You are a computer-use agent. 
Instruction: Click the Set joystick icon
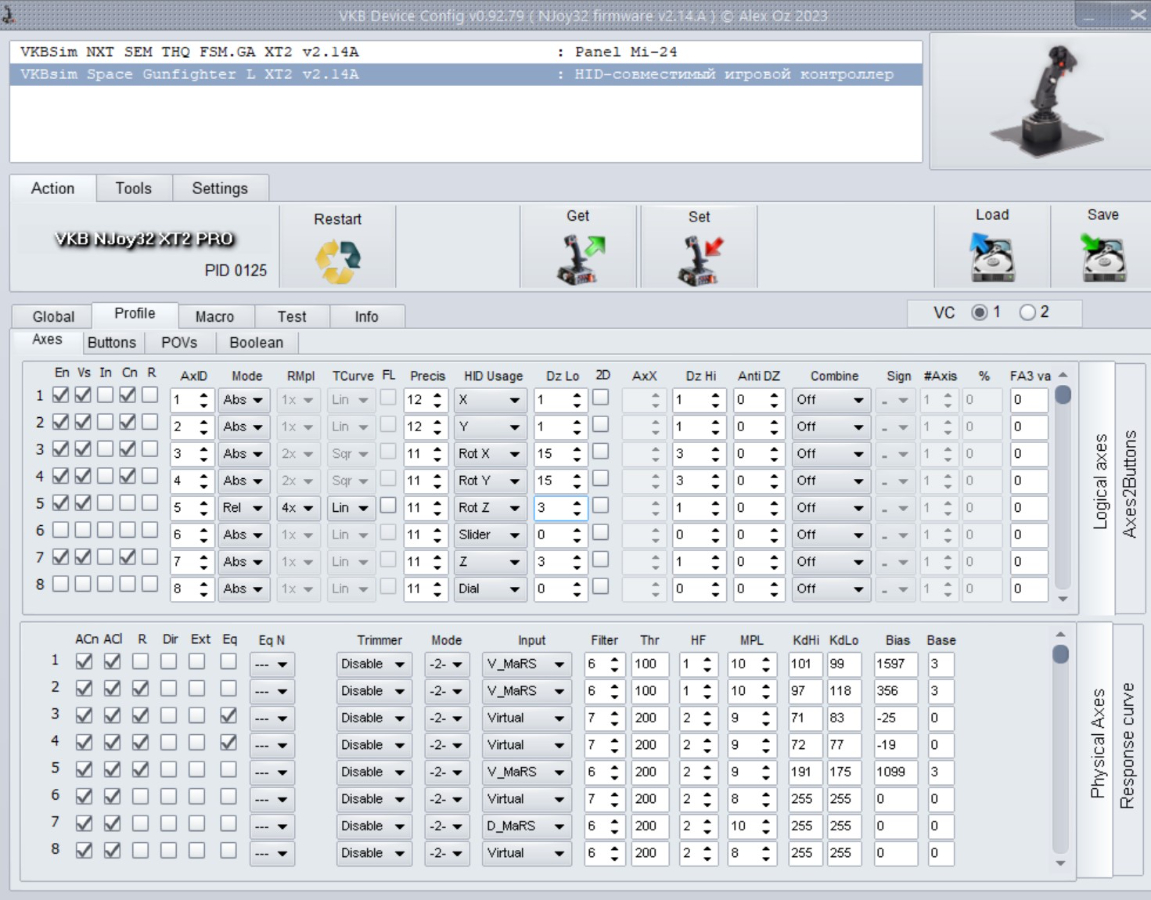[699, 260]
